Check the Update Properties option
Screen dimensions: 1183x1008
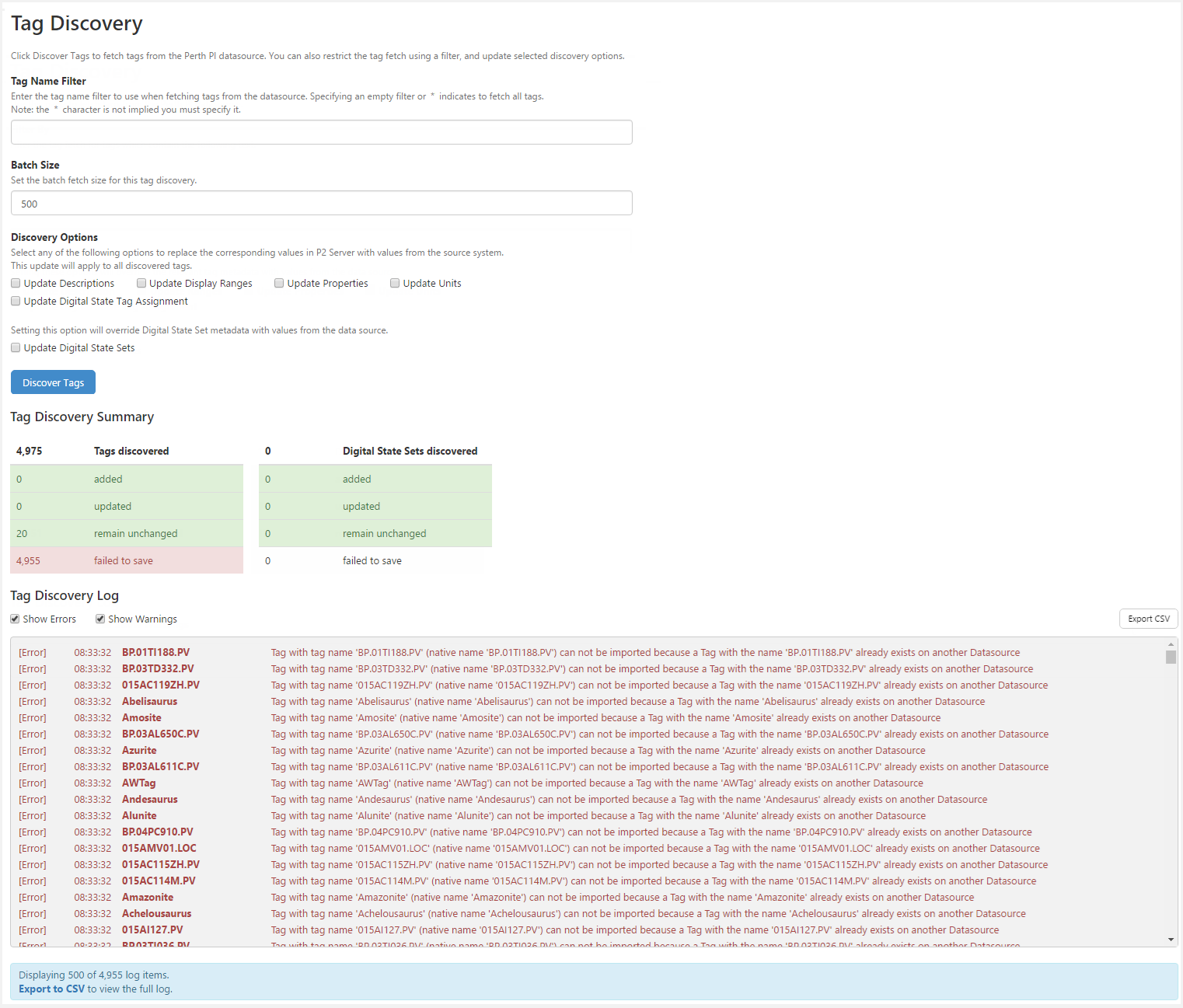tap(279, 284)
